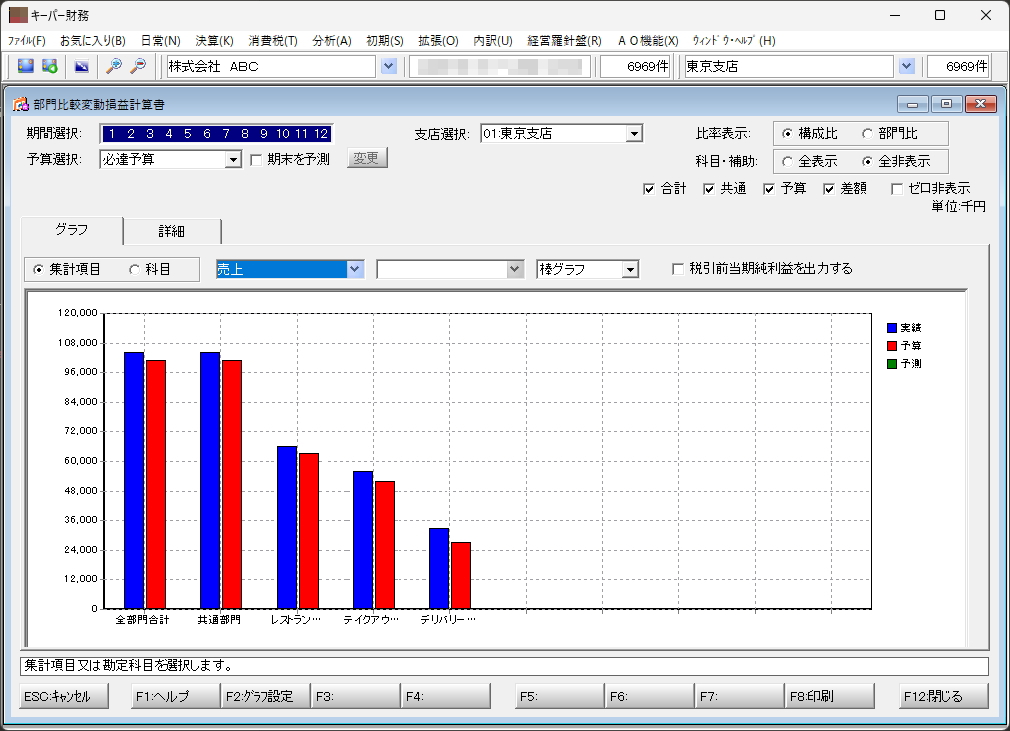Viewport: 1010px width, 731px height.
Task: Open the 拡張(O) menu
Action: (x=438, y=41)
